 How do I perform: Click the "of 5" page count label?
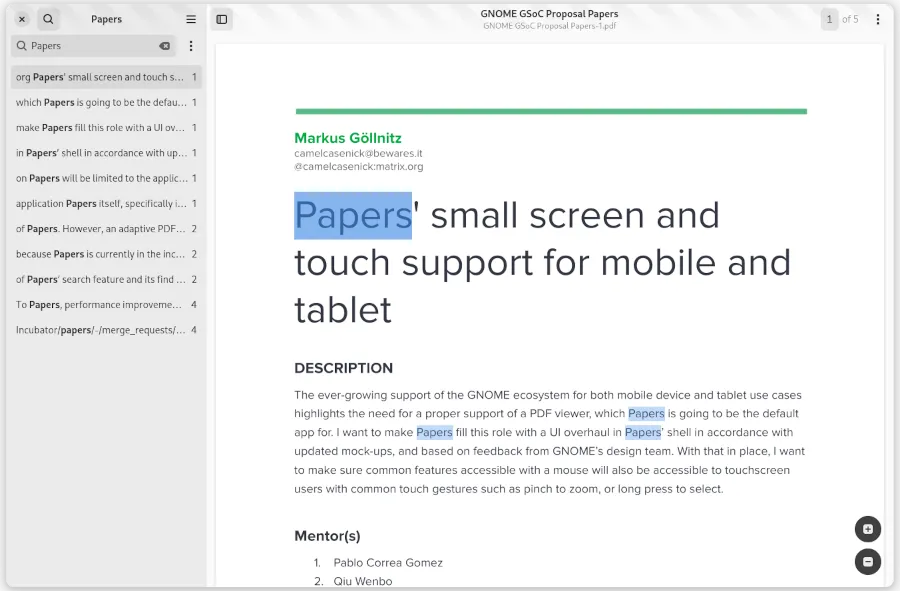[x=850, y=20]
